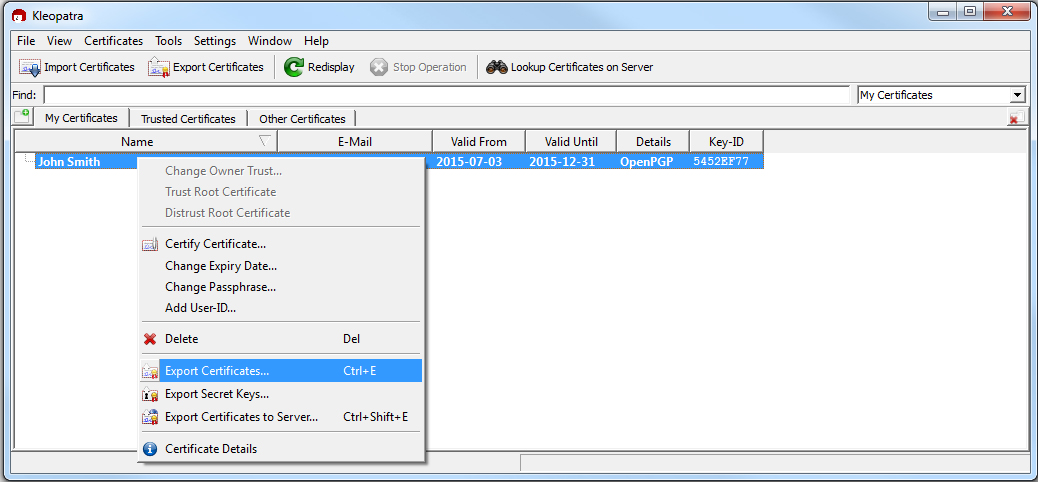Open the Settings menu
This screenshot has width=1038, height=482.
(214, 41)
